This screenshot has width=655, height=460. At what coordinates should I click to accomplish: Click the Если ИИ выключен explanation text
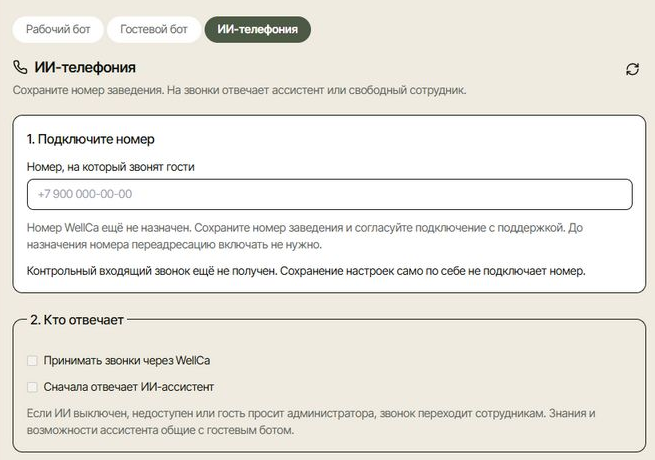pyautogui.click(x=311, y=422)
